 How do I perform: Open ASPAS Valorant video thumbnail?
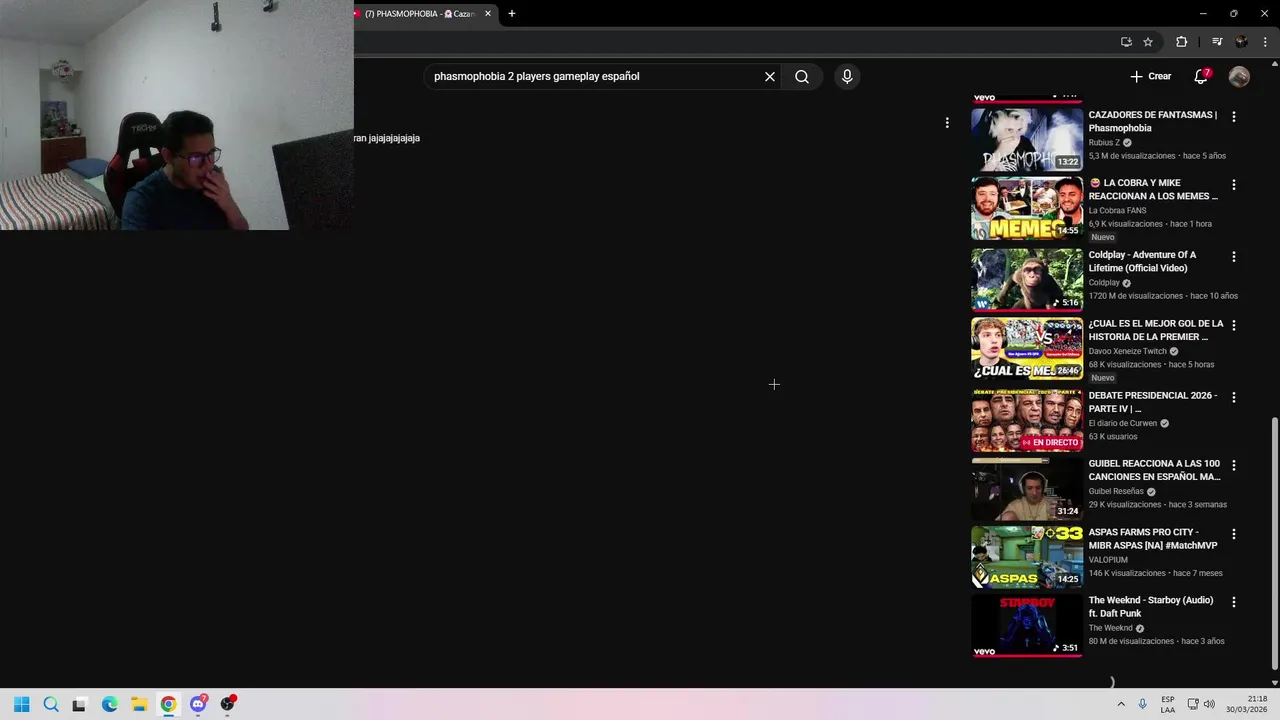[1027, 557]
